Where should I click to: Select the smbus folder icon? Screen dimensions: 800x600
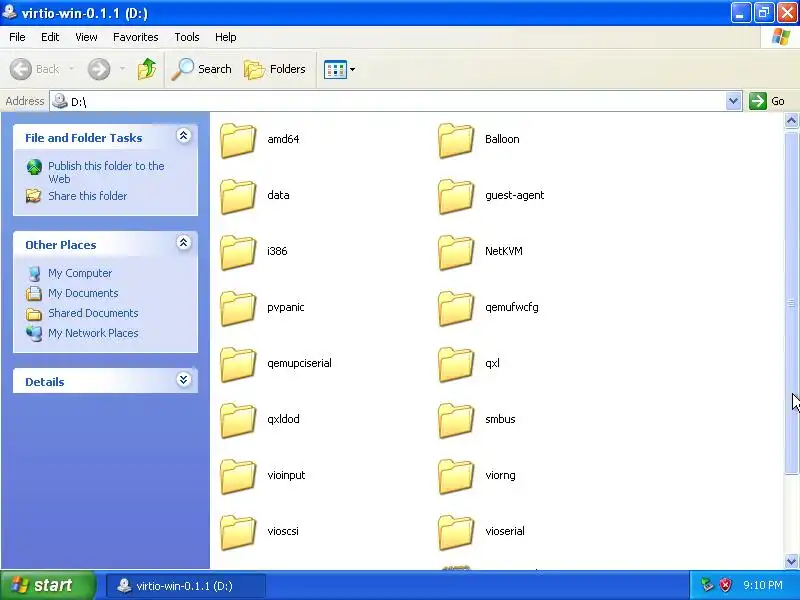coord(456,421)
